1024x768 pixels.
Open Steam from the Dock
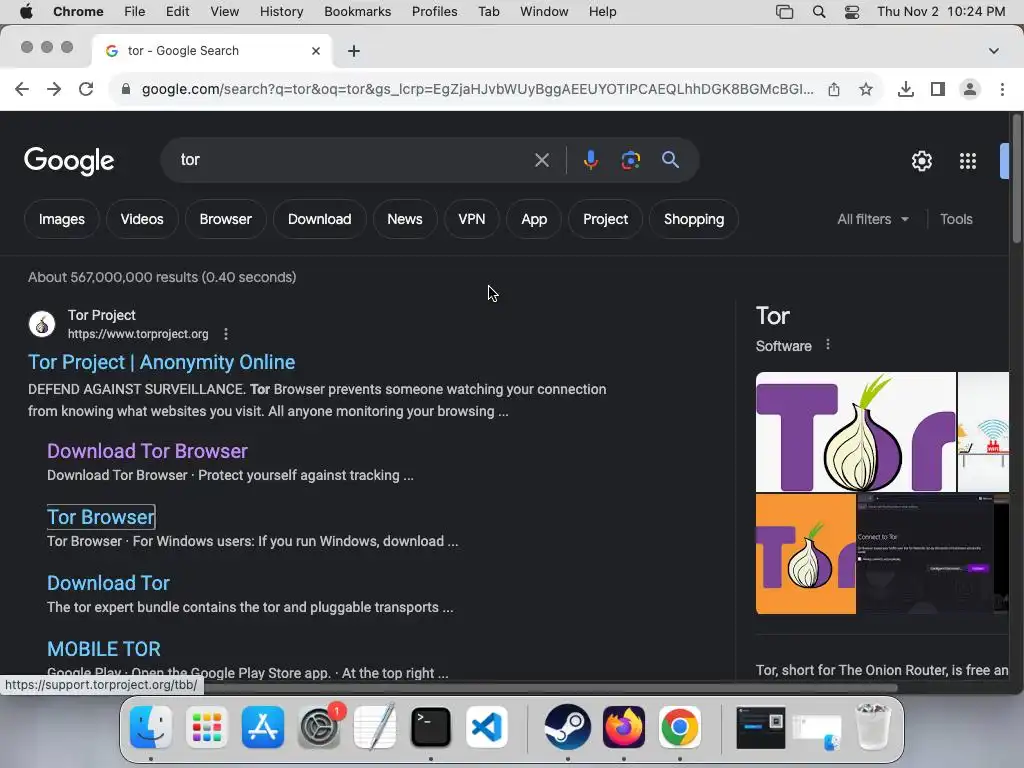tap(568, 727)
